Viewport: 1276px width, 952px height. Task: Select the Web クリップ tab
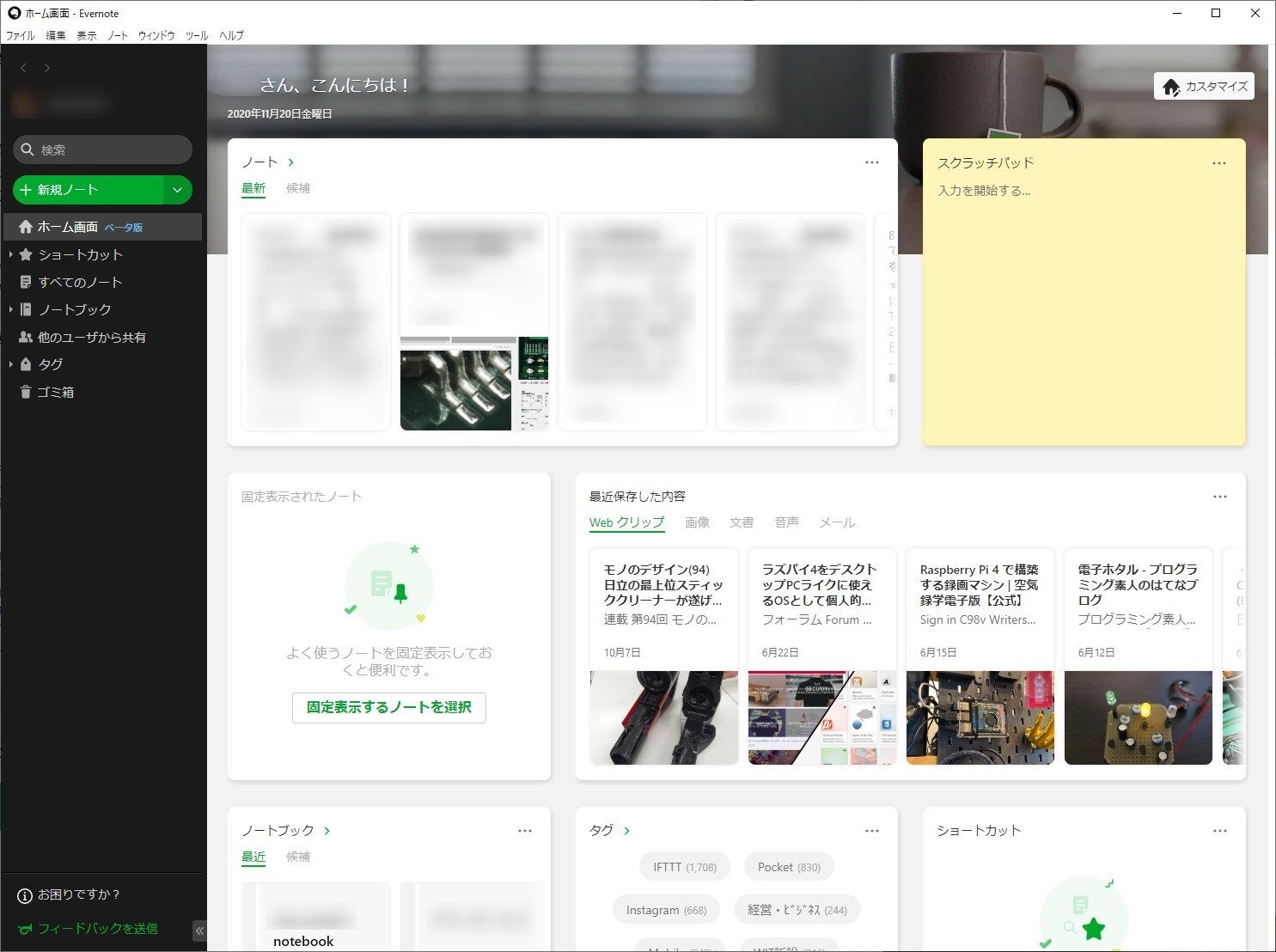coord(626,522)
